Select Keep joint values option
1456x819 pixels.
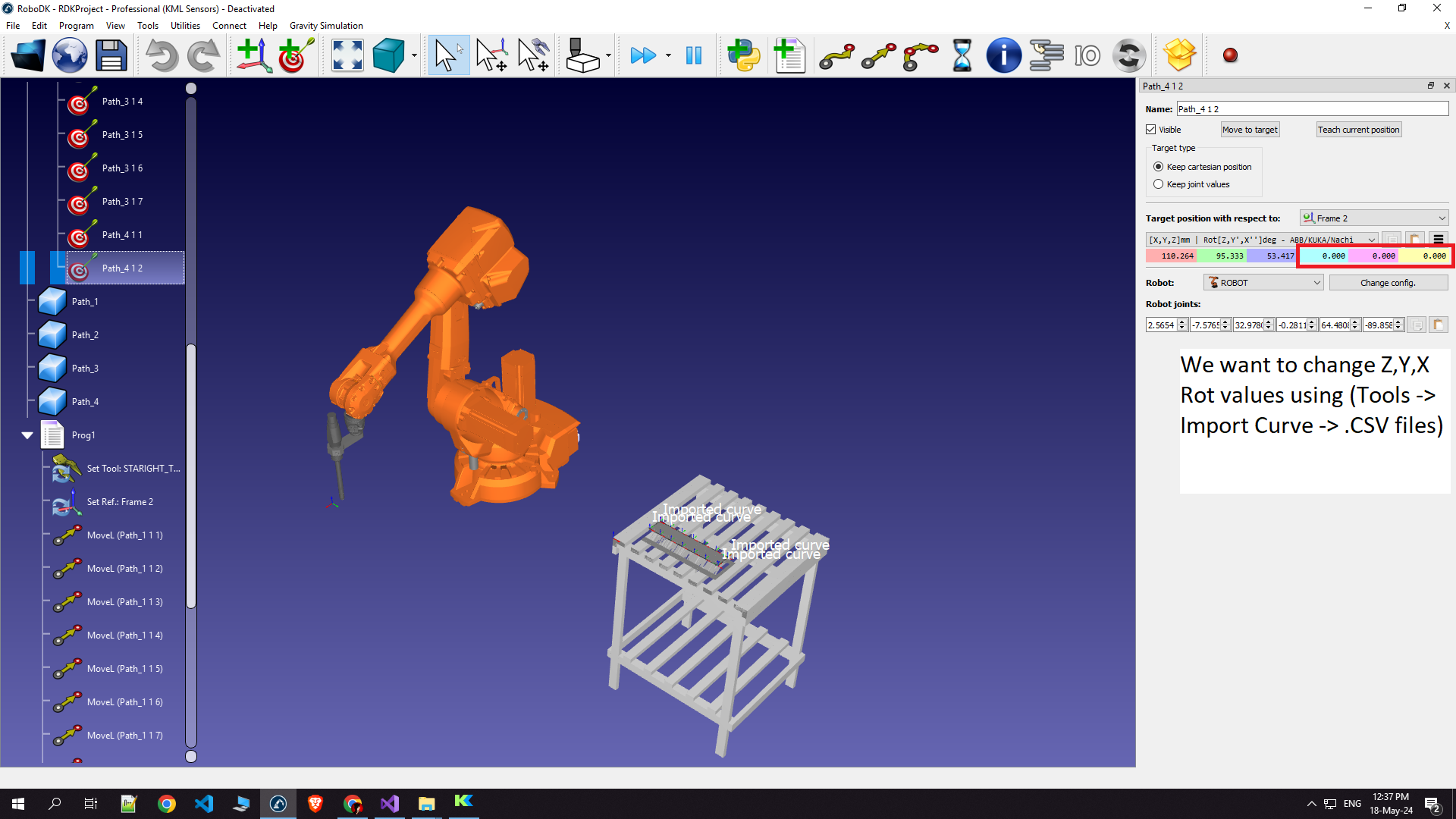(x=1158, y=184)
